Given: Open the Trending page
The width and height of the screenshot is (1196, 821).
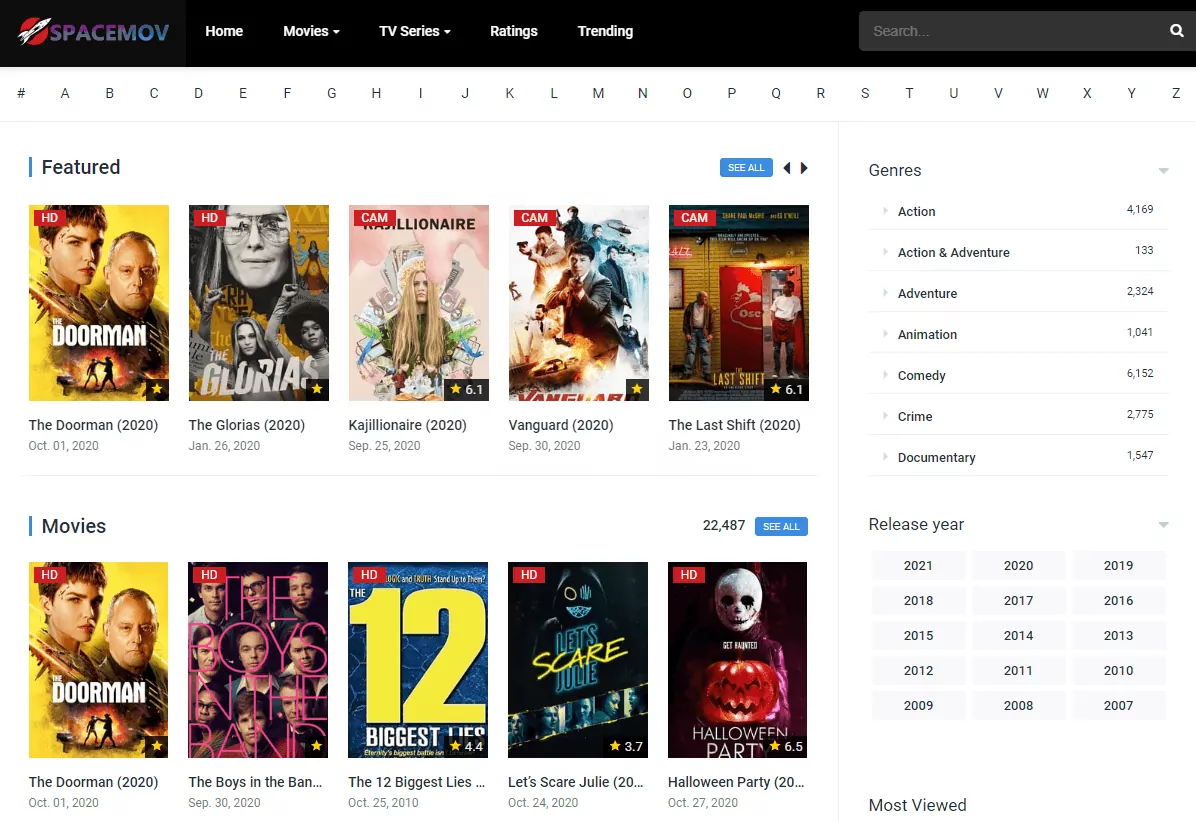Looking at the screenshot, I should pos(605,31).
